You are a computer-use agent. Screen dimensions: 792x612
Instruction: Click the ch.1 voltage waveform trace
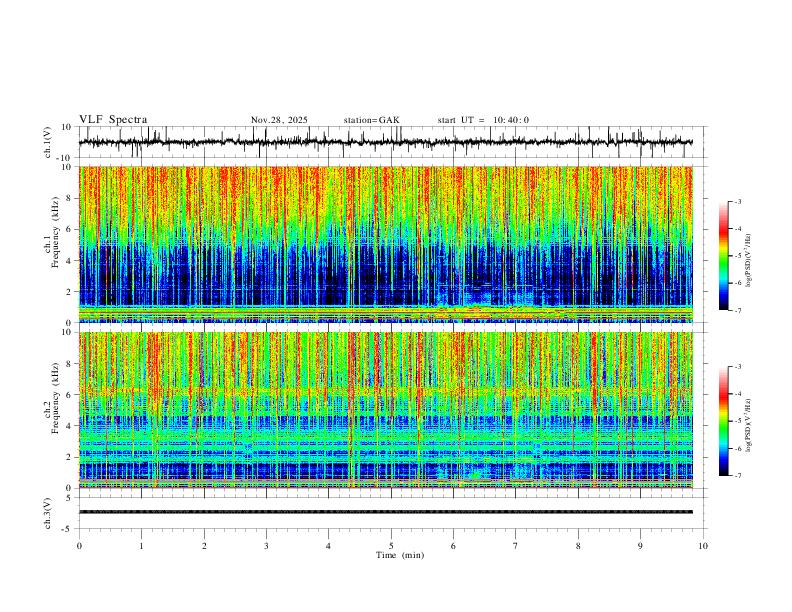(x=385, y=142)
